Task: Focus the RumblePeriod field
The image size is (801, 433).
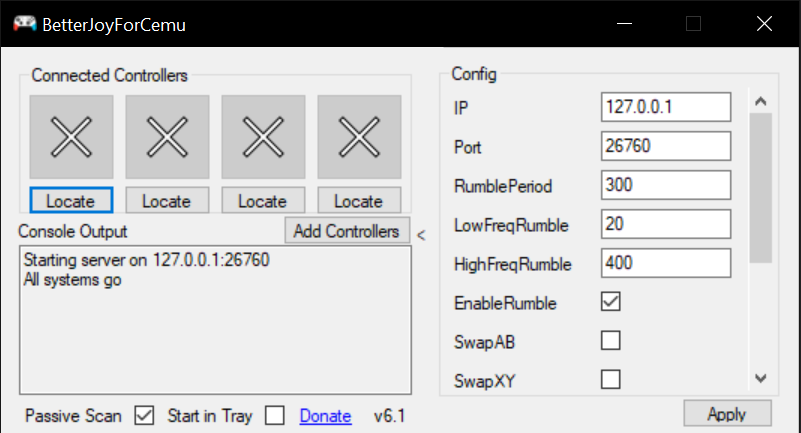Action: [x=666, y=185]
